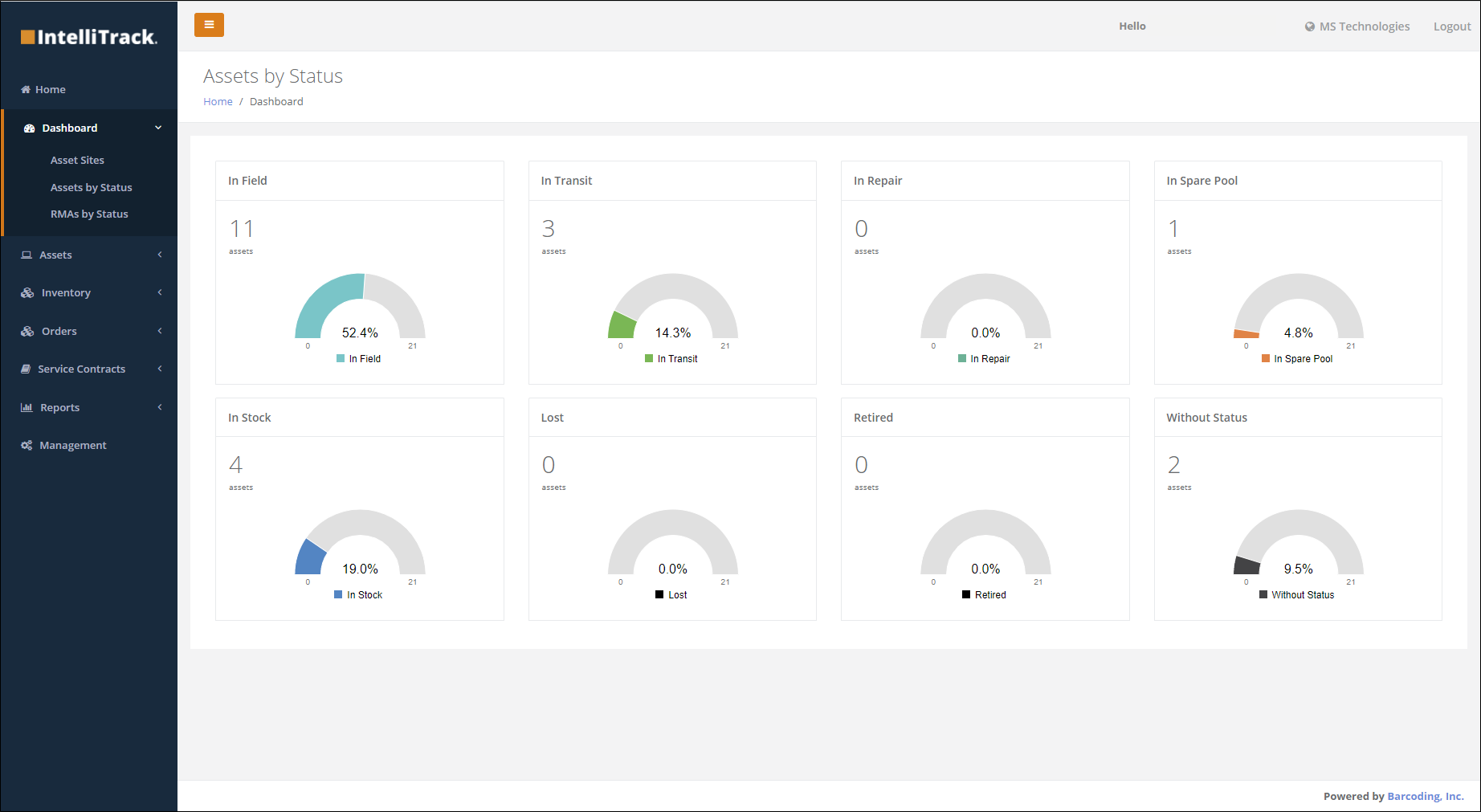Collapse the Dashboard menu chevron
This screenshot has width=1481, height=812.
pos(158,128)
